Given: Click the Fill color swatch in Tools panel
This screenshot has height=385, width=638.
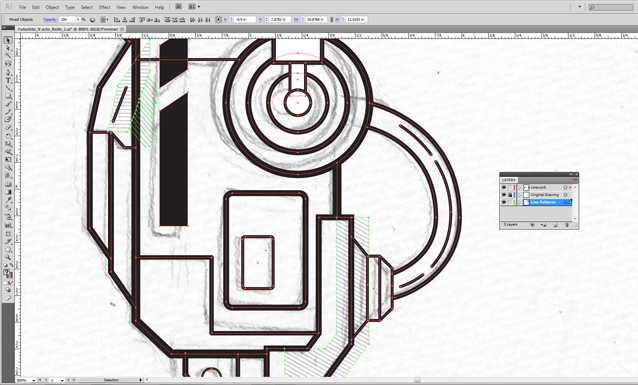Looking at the screenshot, I should click(7, 271).
